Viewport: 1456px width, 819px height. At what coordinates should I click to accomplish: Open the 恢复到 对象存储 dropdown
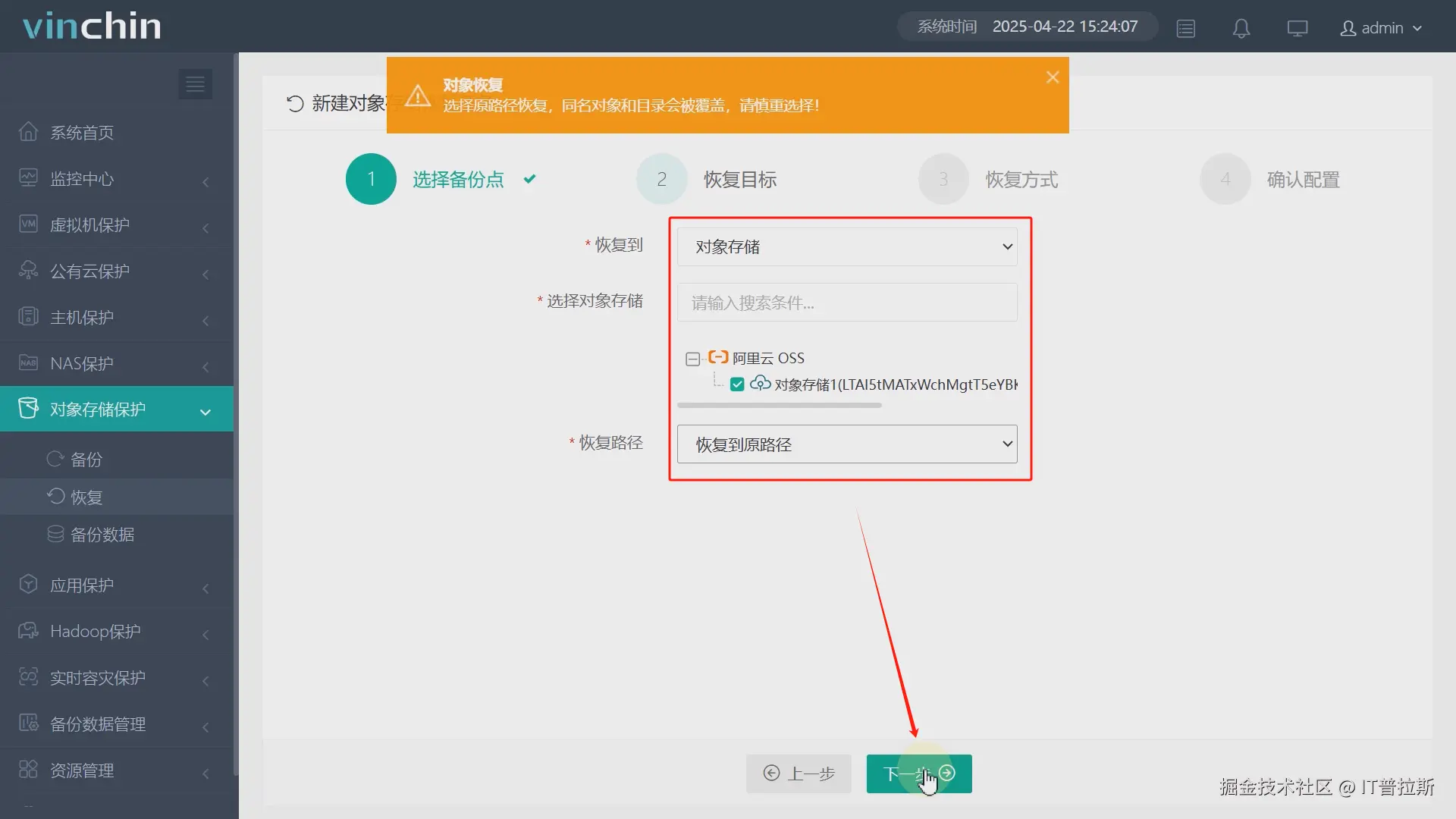pos(846,247)
